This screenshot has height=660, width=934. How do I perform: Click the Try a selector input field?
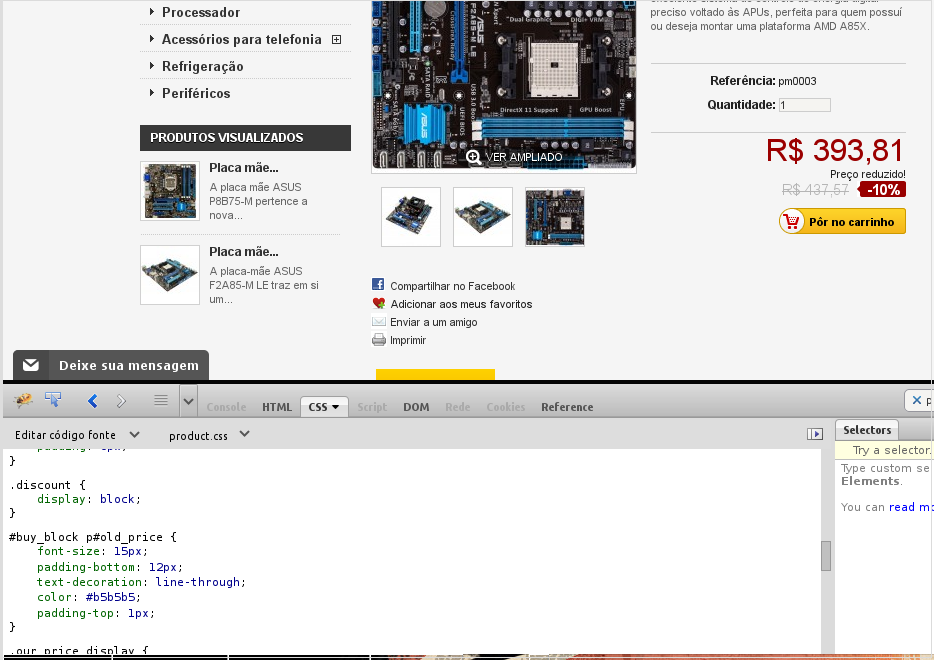[885, 450]
